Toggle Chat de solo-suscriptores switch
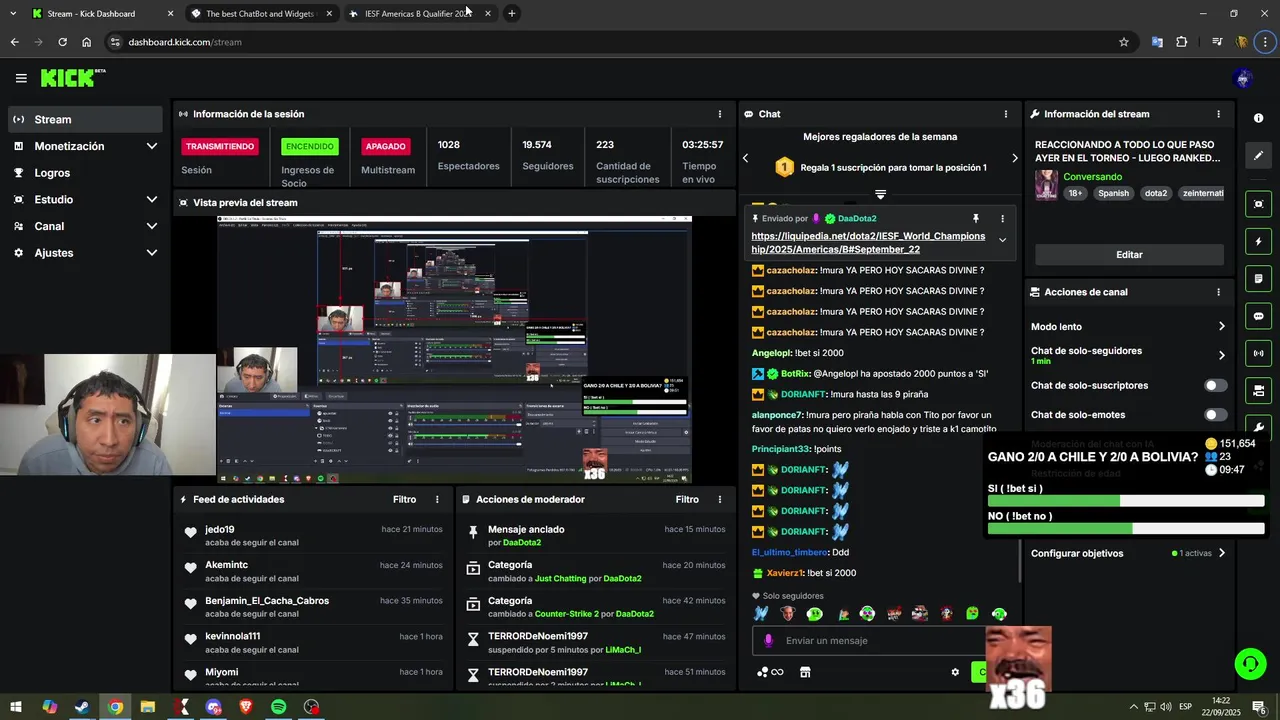The width and height of the screenshot is (1280, 720). point(1215,385)
